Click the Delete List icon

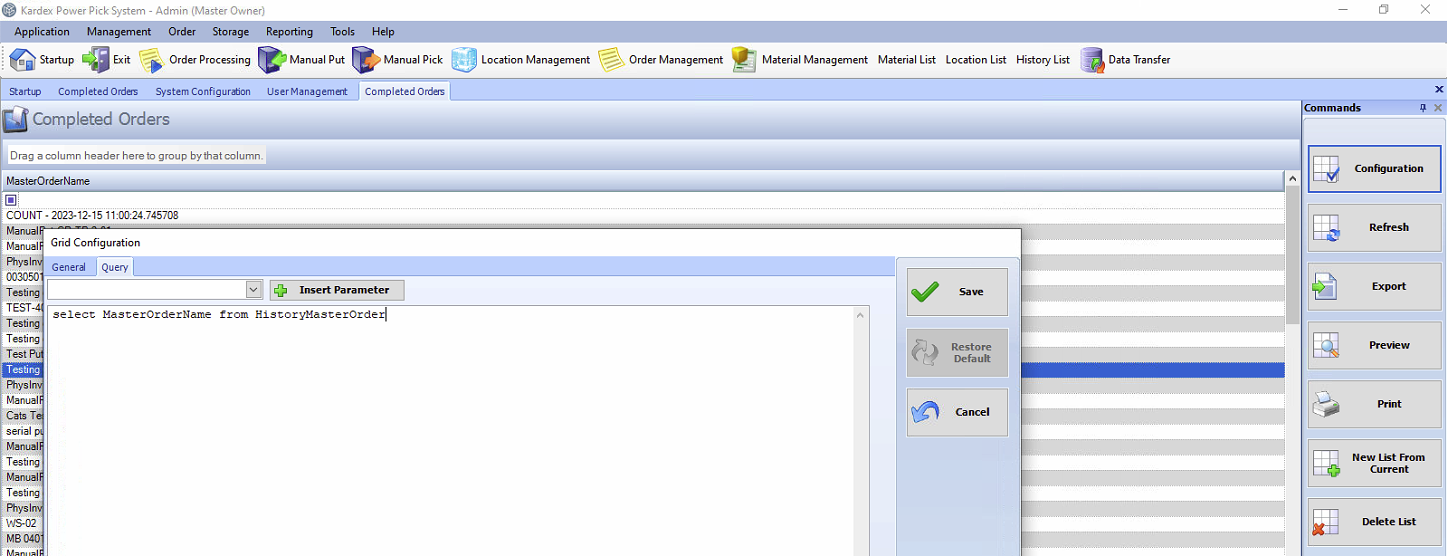point(1326,522)
